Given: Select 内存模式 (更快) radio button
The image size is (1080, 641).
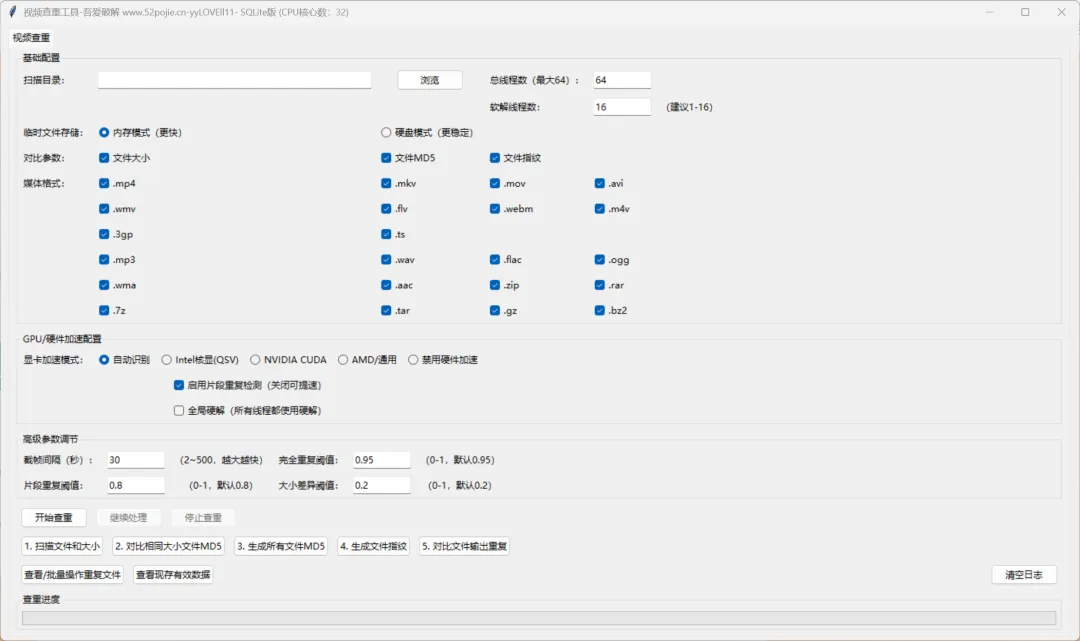Looking at the screenshot, I should pos(104,132).
